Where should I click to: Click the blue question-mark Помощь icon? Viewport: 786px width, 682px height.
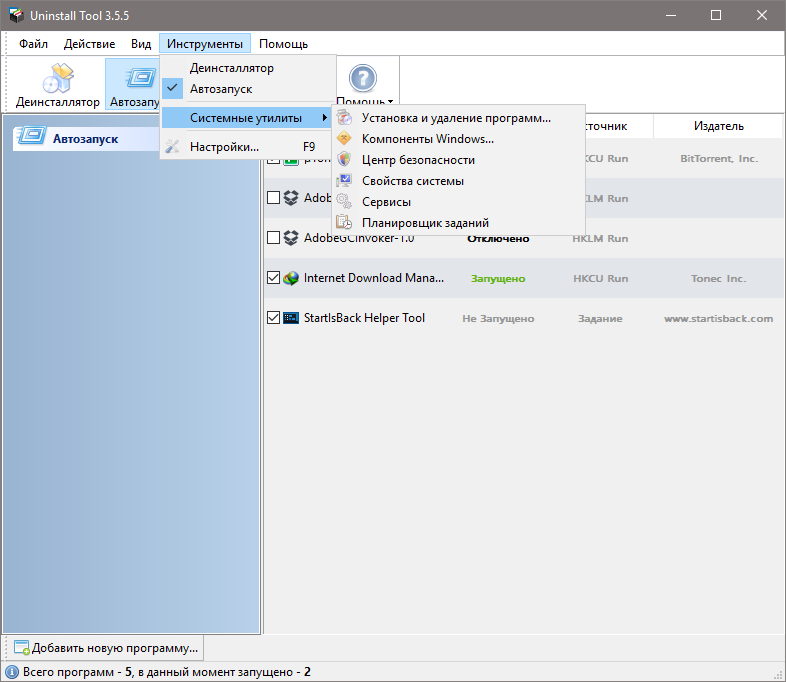click(362, 78)
